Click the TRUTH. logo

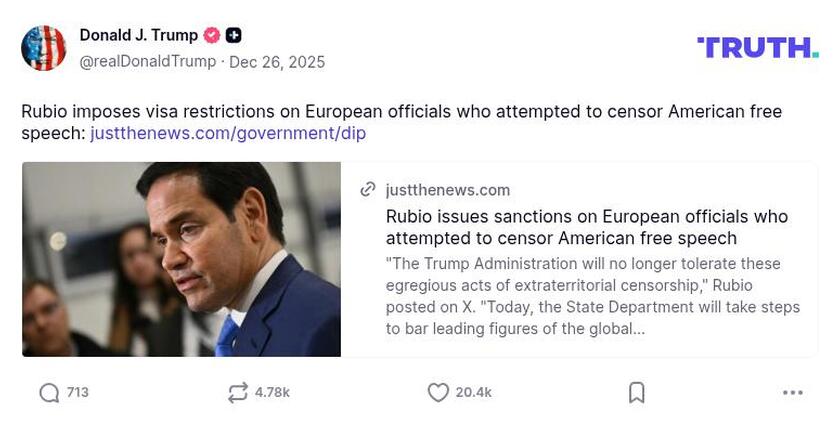pos(757,47)
